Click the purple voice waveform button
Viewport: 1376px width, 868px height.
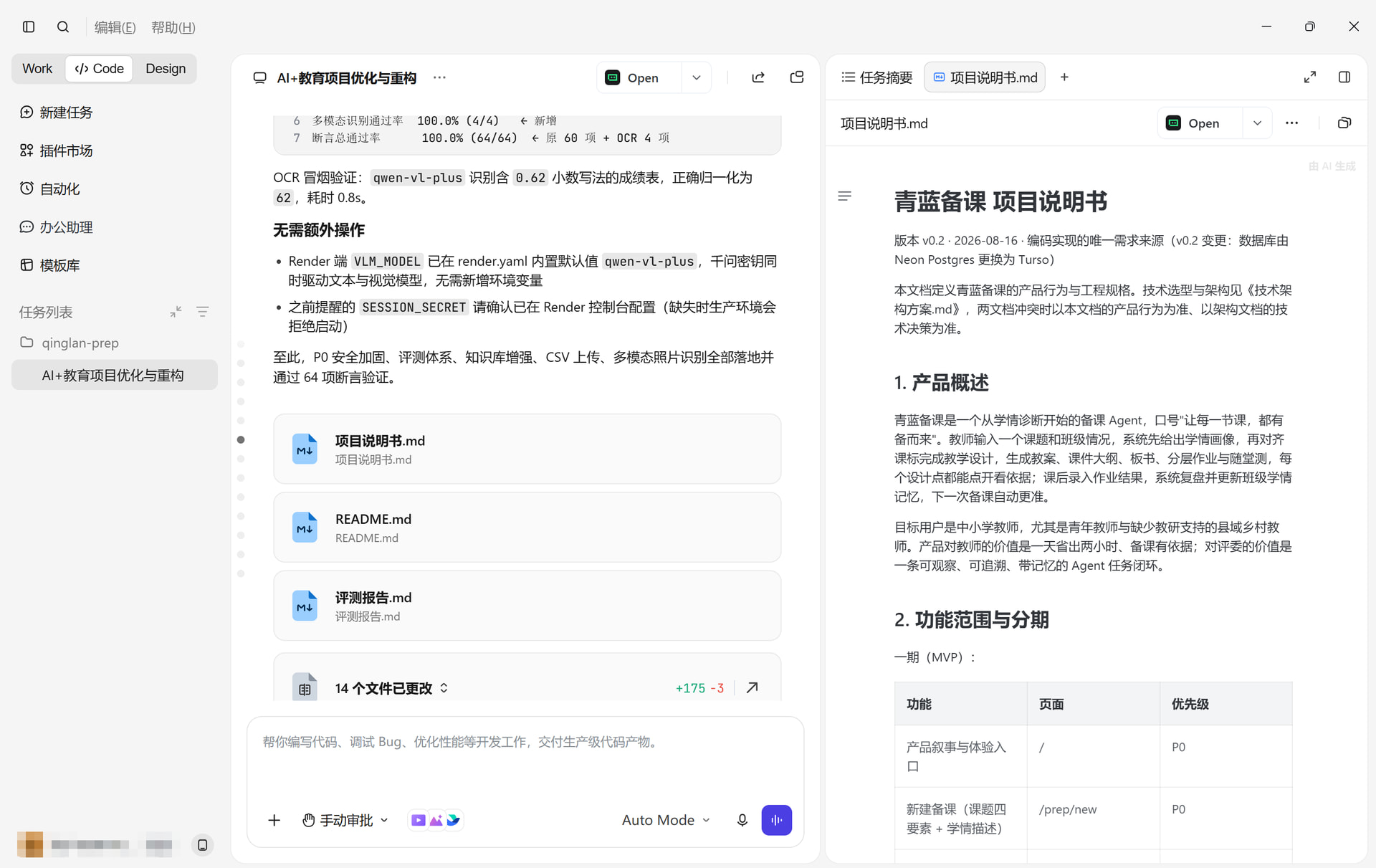(x=777, y=820)
